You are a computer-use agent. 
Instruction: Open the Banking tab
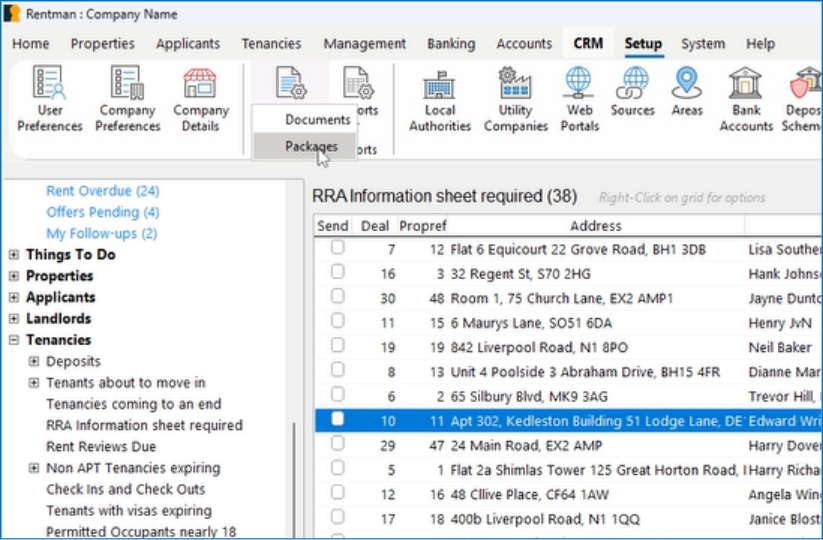click(451, 44)
